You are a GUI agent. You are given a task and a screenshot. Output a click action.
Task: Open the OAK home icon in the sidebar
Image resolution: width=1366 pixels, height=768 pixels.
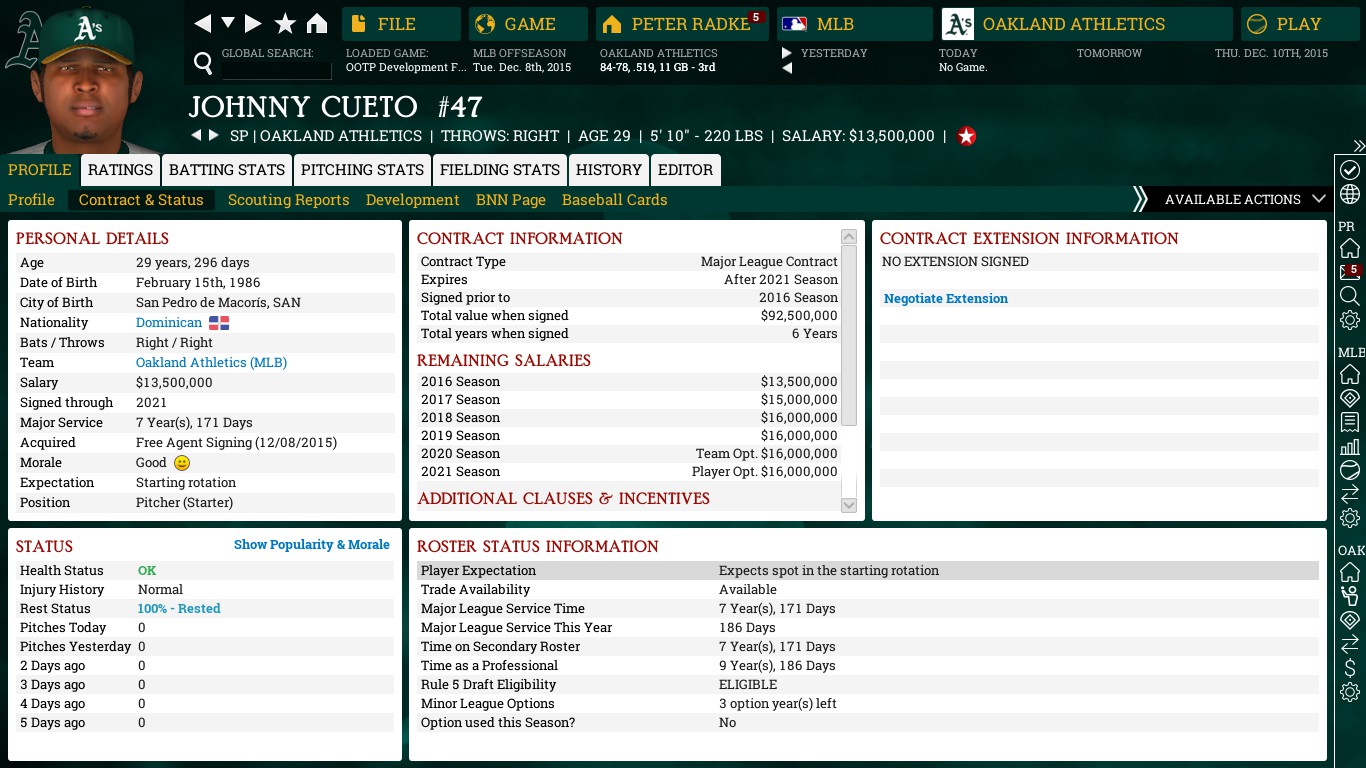coord(1349,572)
